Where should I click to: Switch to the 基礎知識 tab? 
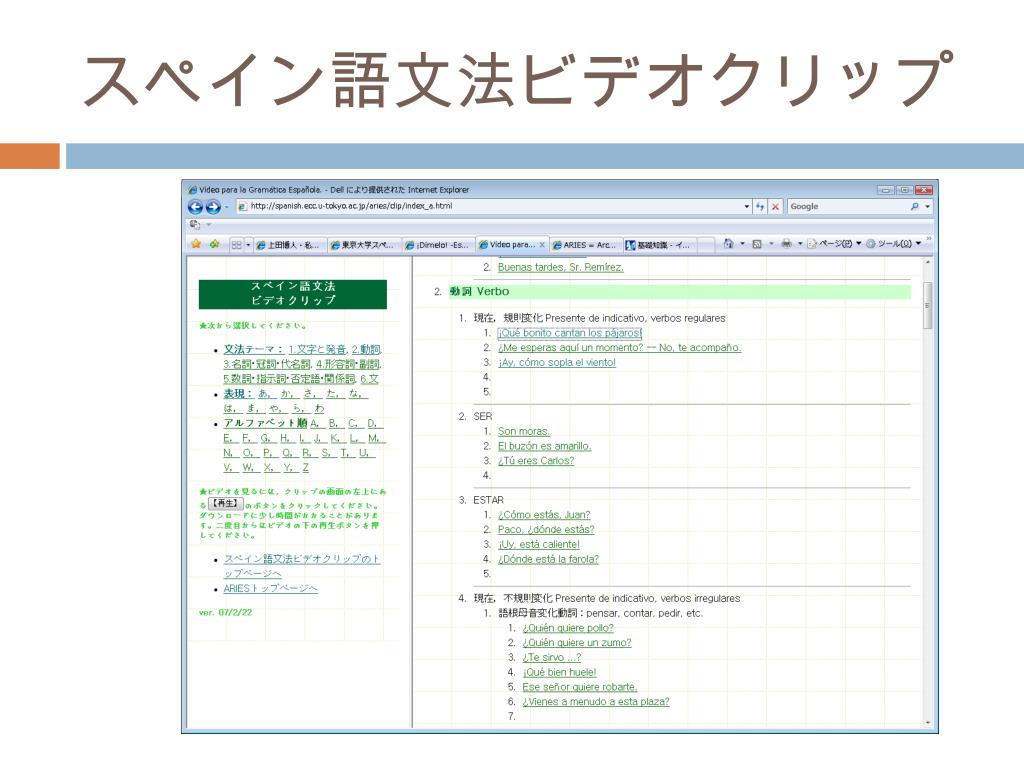pyautogui.click(x=658, y=245)
